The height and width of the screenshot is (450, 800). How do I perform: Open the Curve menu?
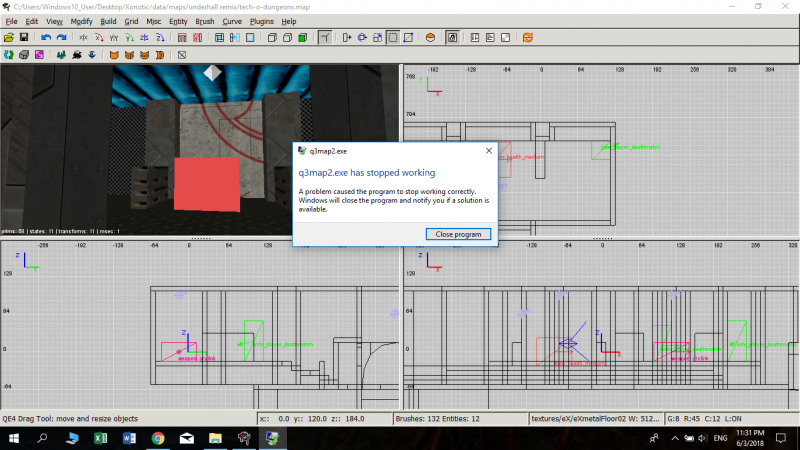[x=233, y=21]
